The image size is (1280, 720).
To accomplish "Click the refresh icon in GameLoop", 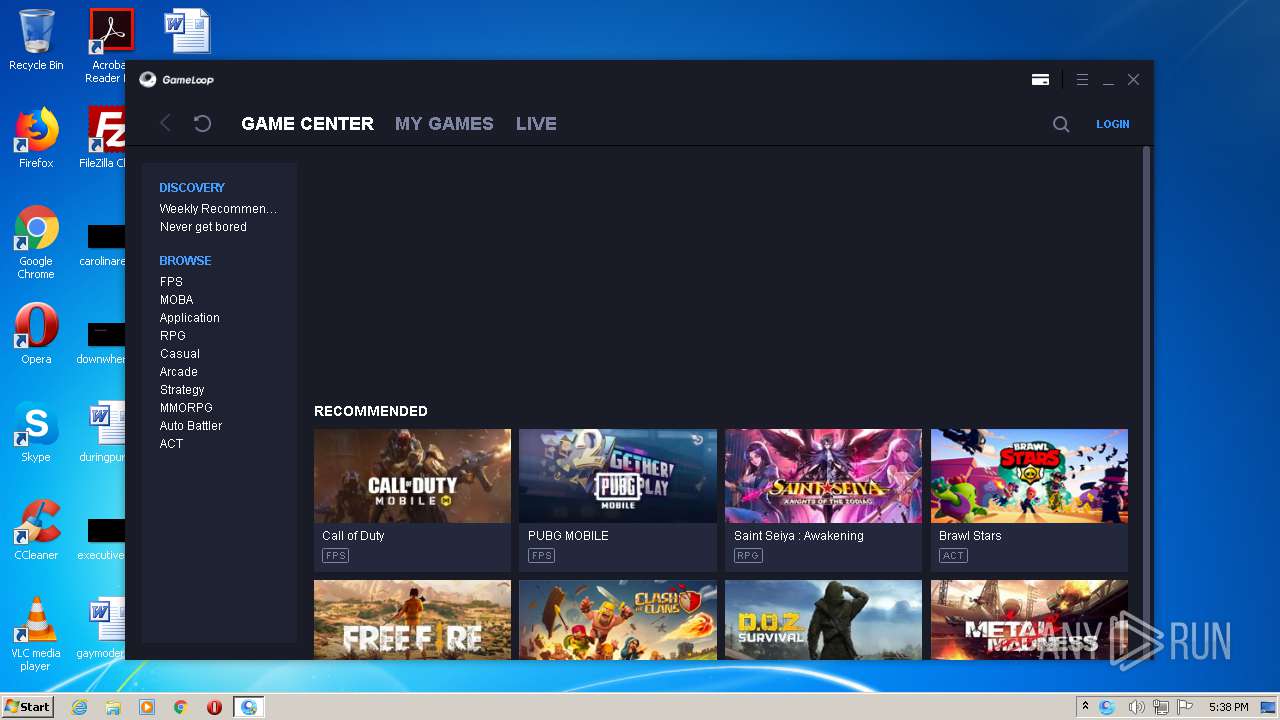I will (202, 123).
